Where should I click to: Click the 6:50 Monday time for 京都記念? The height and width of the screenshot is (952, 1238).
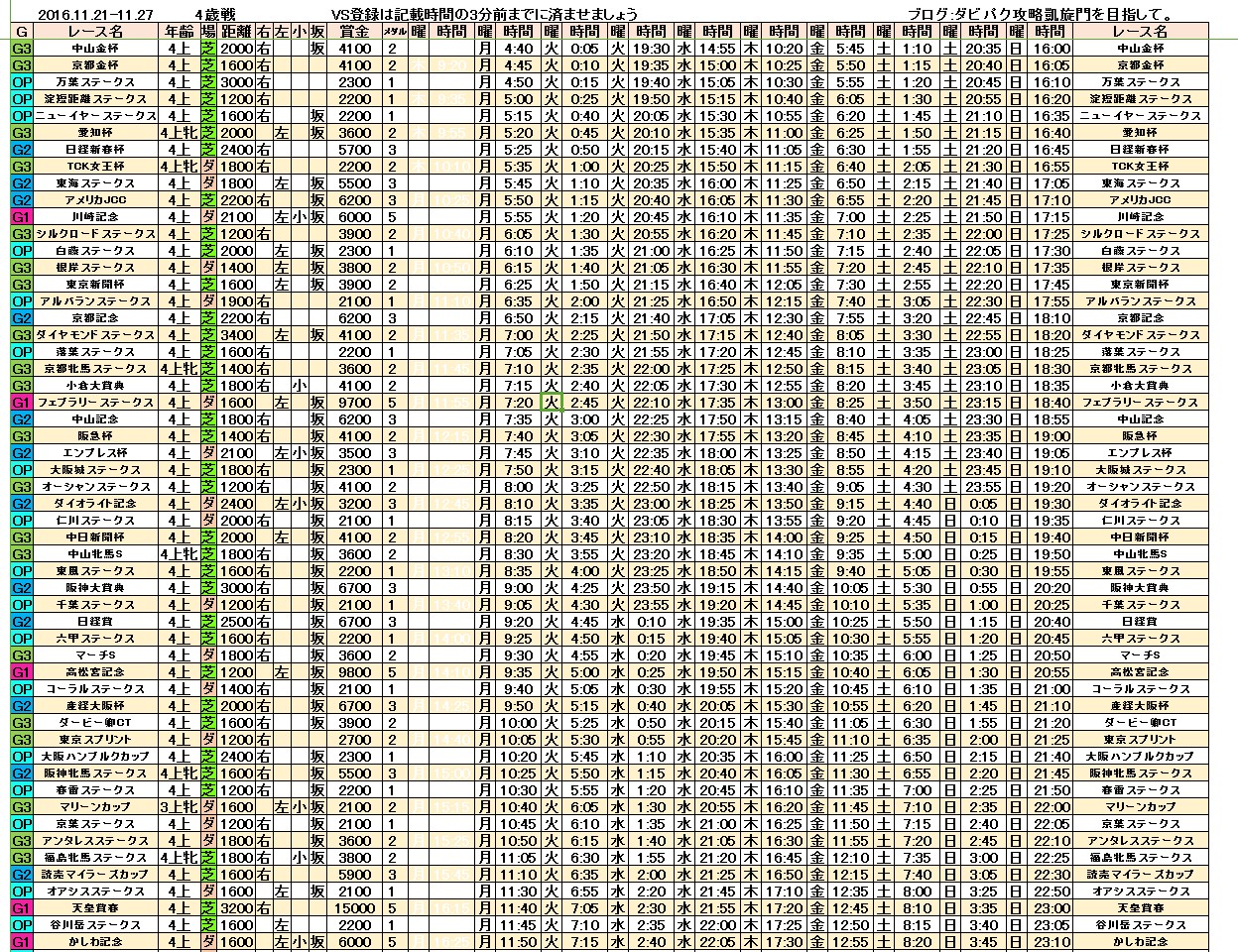(518, 318)
